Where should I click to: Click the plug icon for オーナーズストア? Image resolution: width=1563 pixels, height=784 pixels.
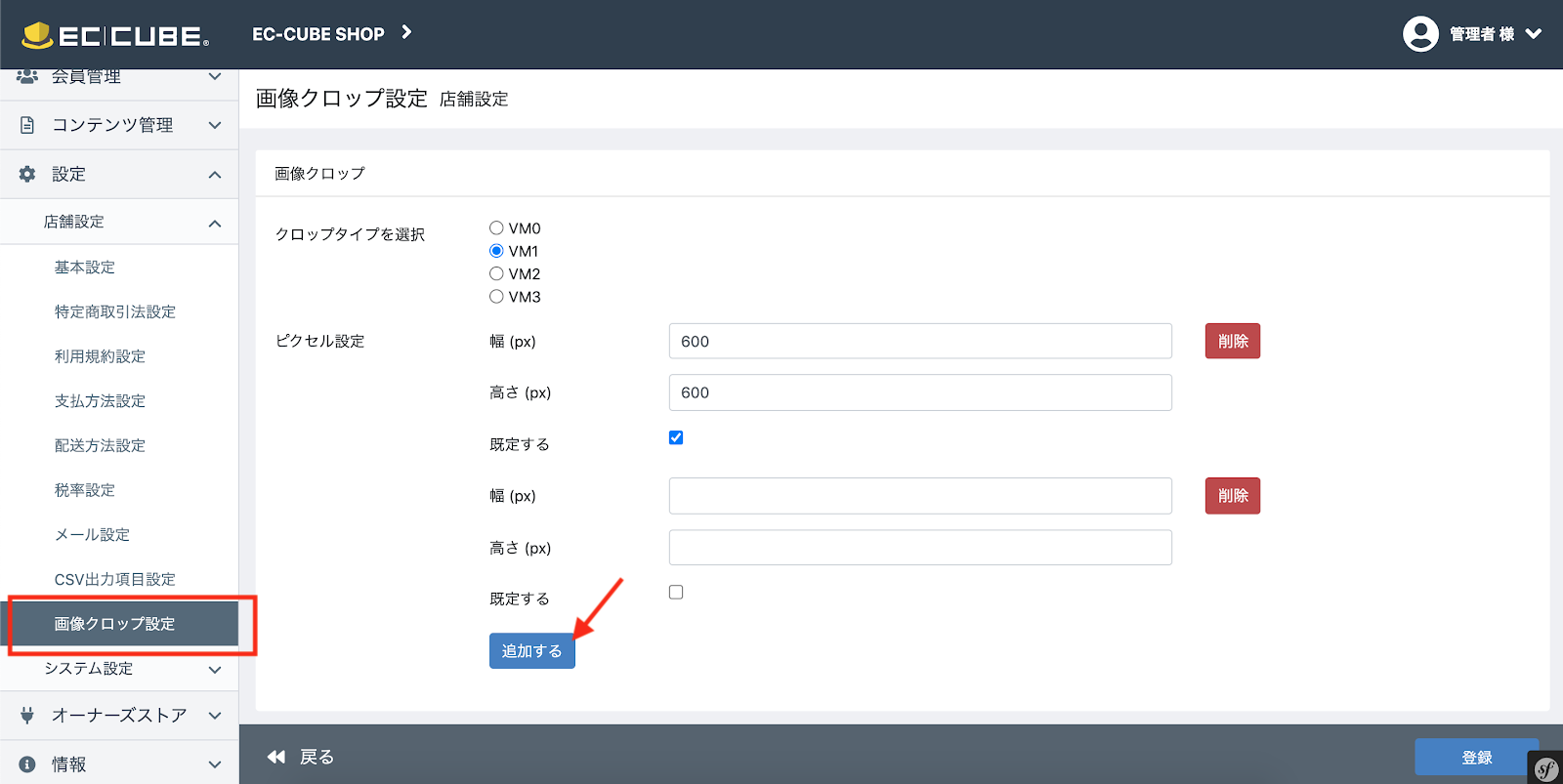click(27, 716)
